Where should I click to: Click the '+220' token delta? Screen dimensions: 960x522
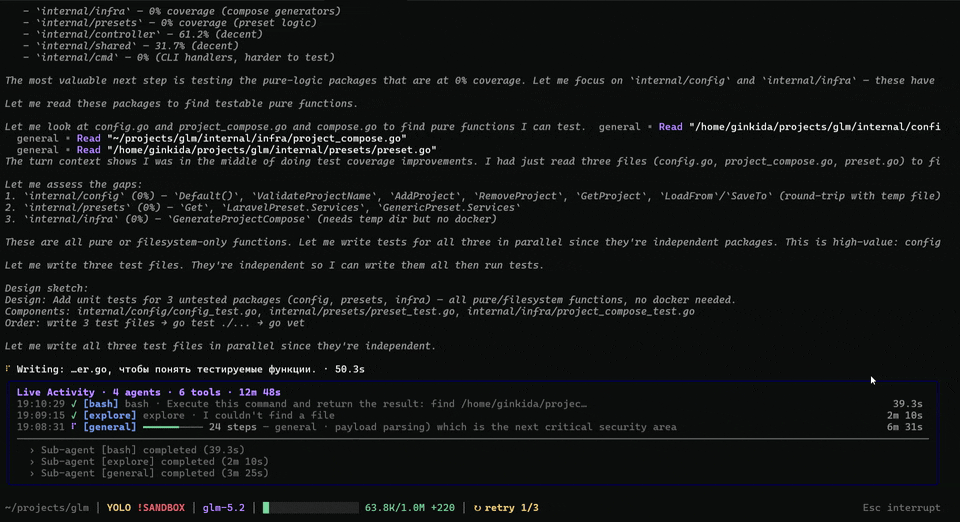(x=442, y=508)
